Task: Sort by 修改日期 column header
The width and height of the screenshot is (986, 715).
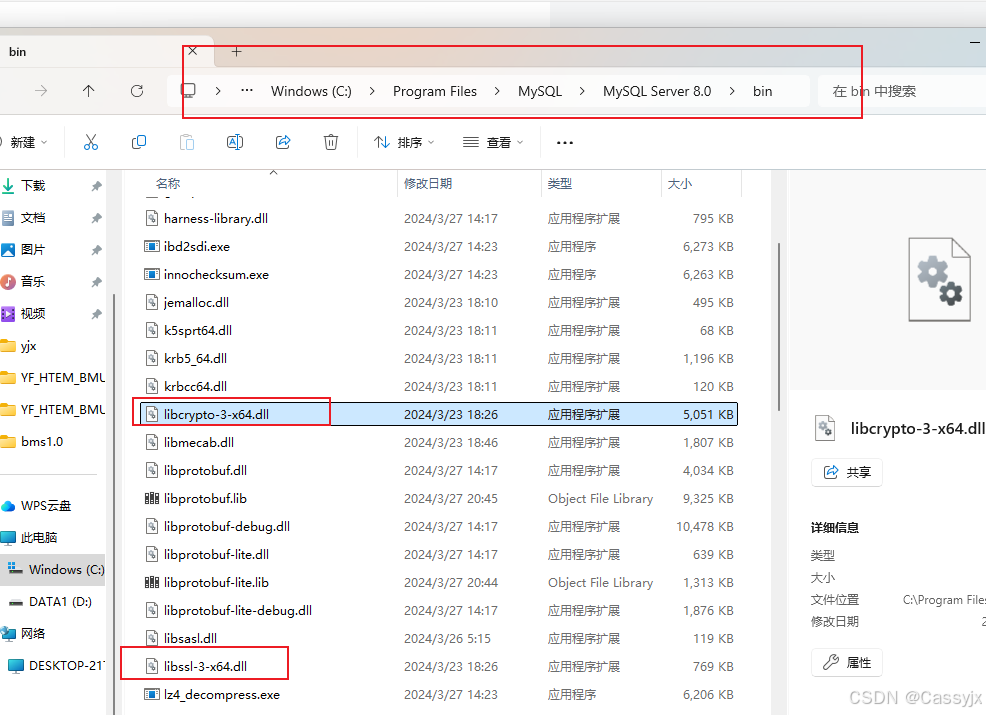Action: pos(428,184)
